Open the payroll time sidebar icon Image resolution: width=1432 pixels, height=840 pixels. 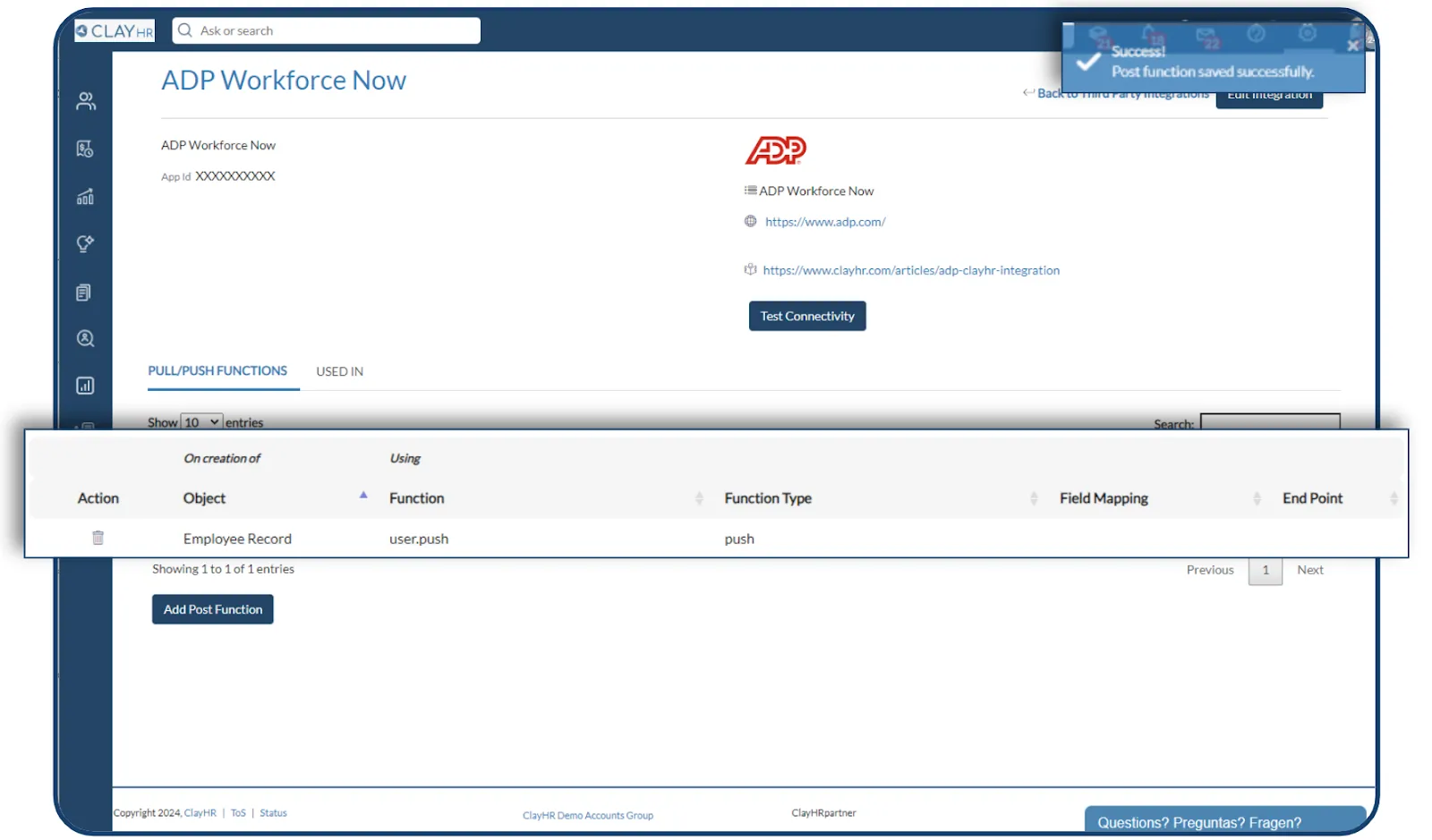coord(85,149)
